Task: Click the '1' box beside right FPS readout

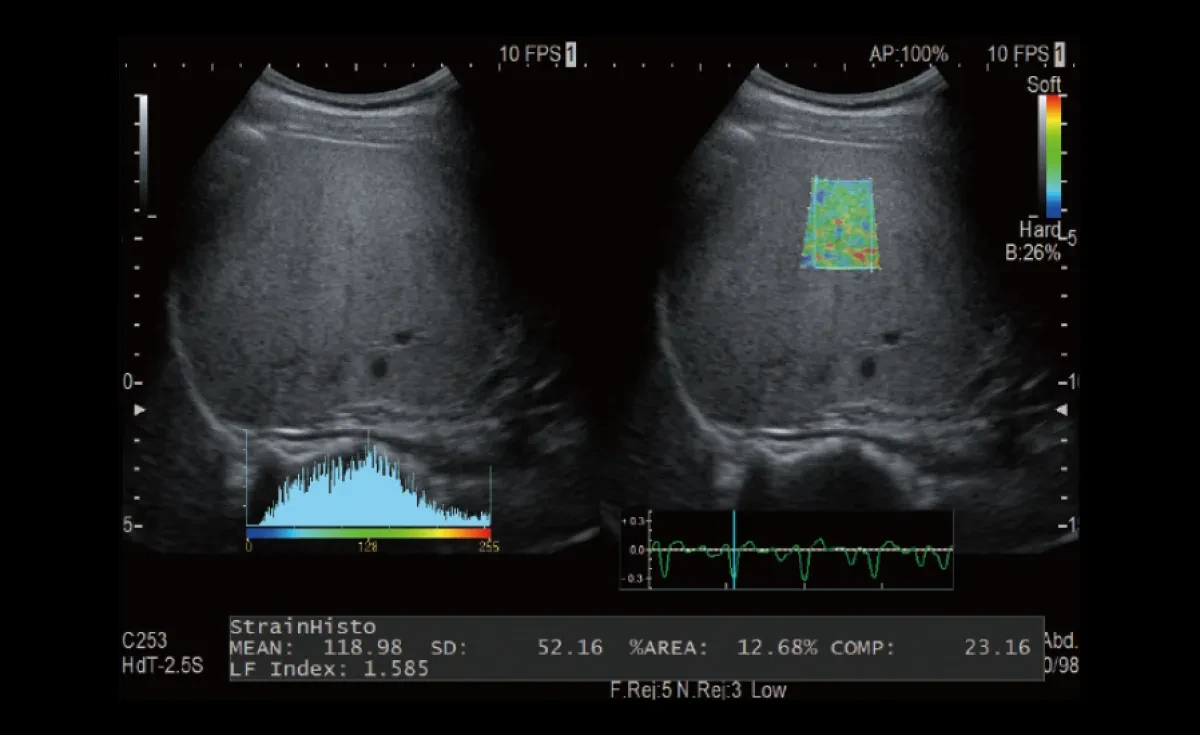Action: [x=1059, y=54]
